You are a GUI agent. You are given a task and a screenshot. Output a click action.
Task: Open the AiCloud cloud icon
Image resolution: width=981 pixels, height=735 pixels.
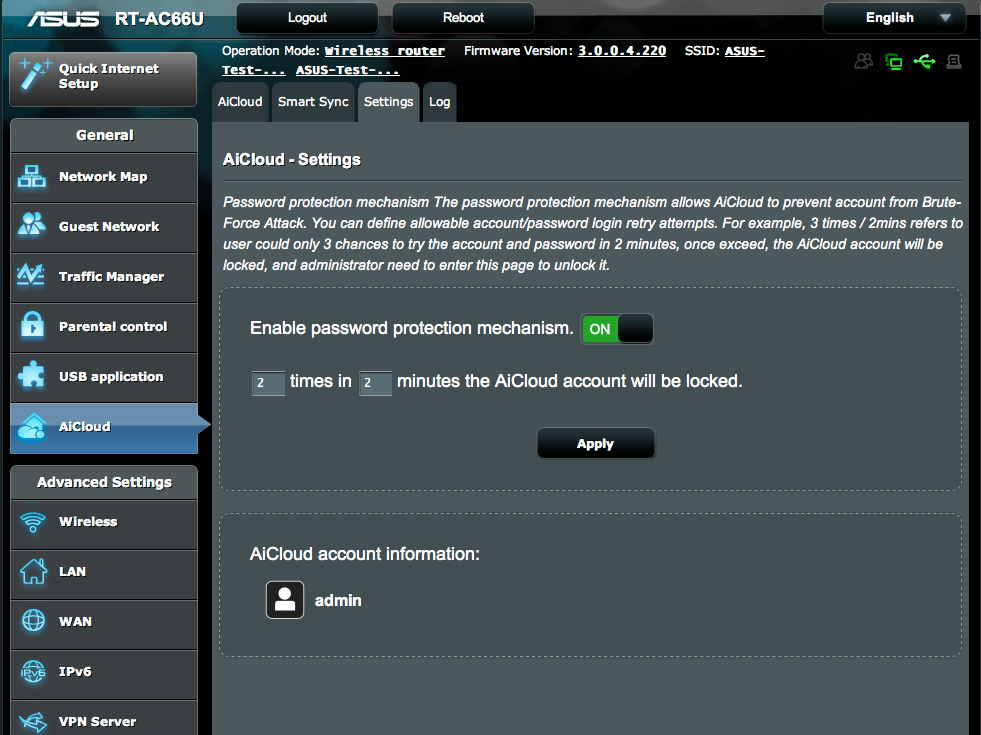click(x=33, y=426)
